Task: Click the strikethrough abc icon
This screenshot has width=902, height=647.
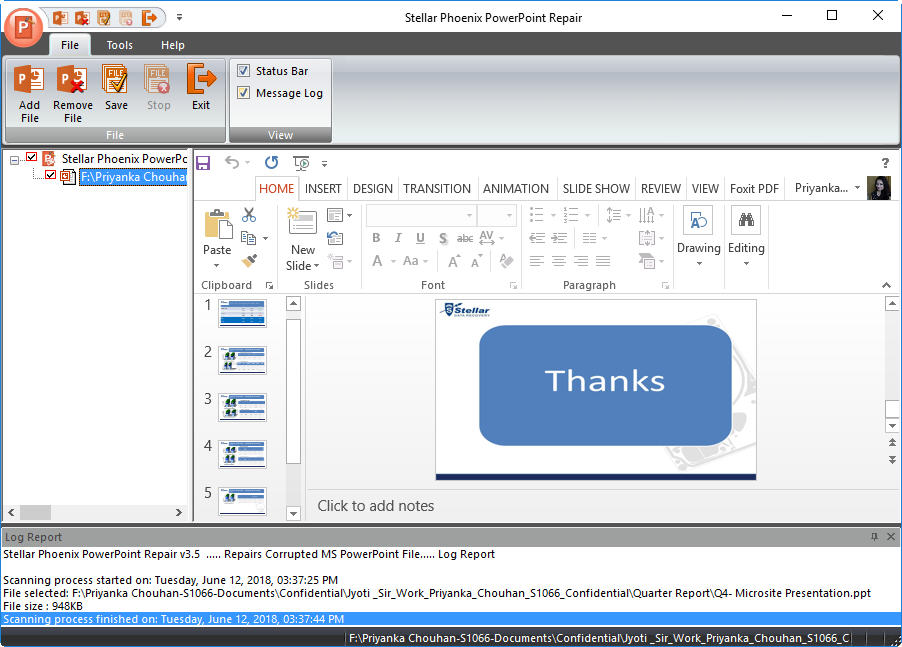Action: click(465, 238)
